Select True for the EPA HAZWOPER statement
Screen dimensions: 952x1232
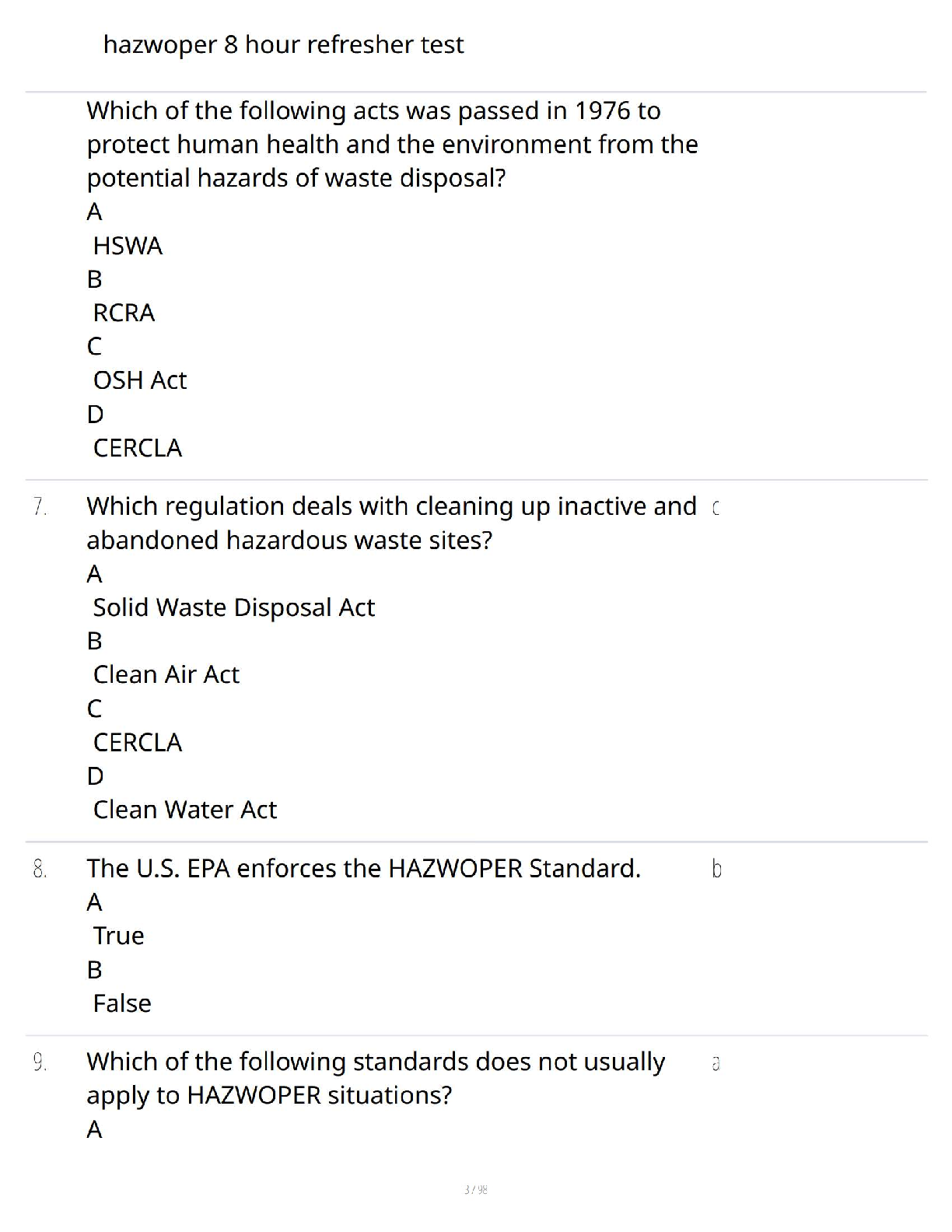click(118, 936)
